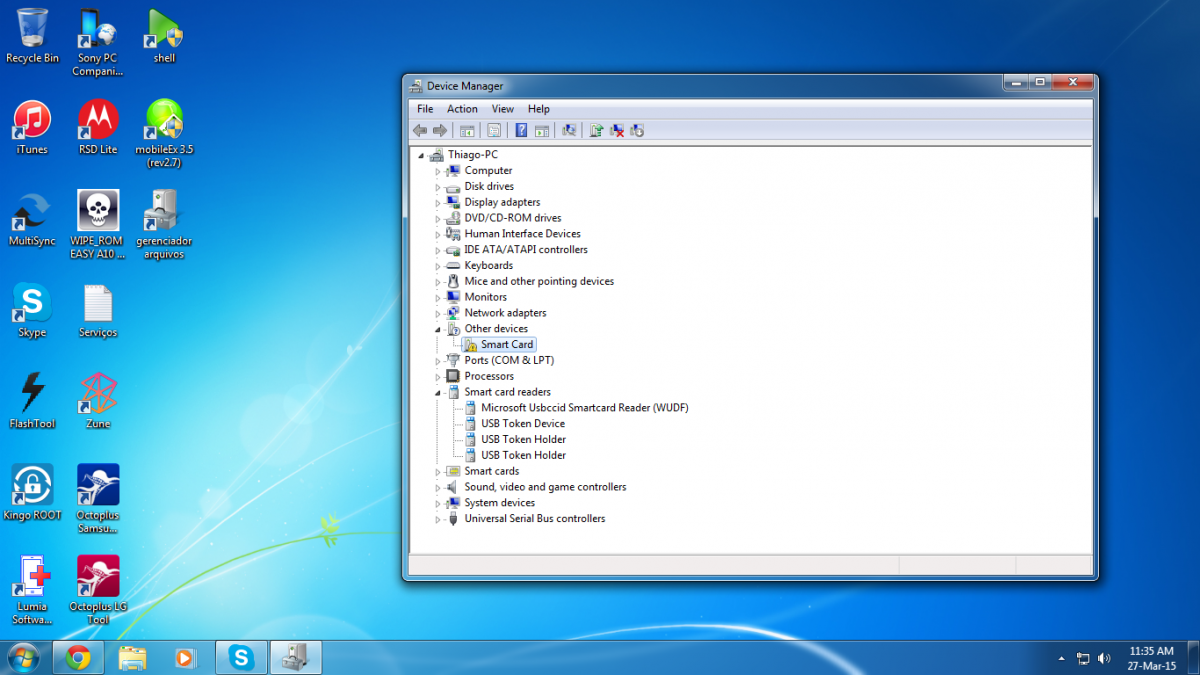Collapse the Thiago-PC root node
The width and height of the screenshot is (1200, 675).
point(422,155)
